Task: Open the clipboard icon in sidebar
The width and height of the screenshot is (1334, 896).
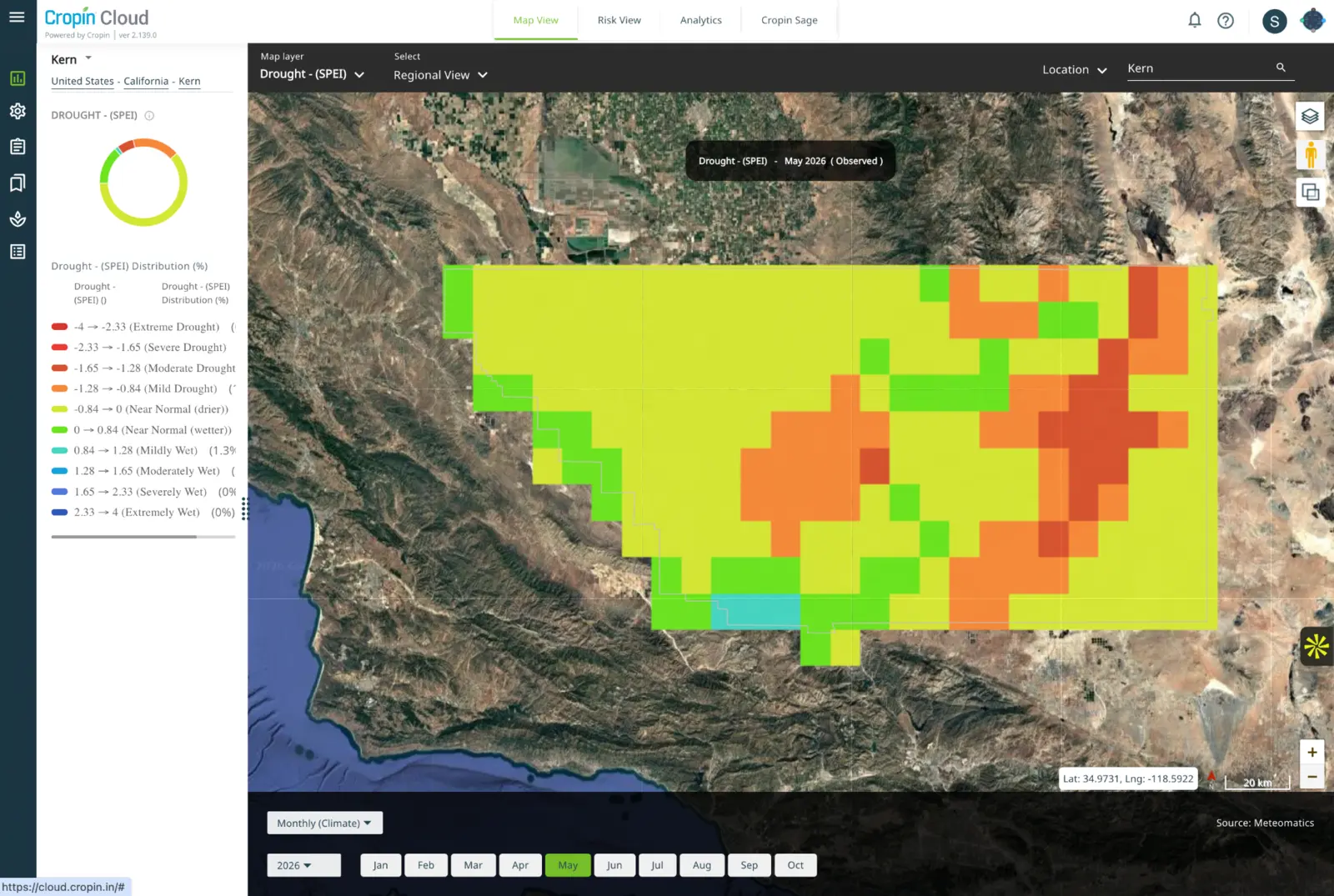Action: [x=18, y=147]
